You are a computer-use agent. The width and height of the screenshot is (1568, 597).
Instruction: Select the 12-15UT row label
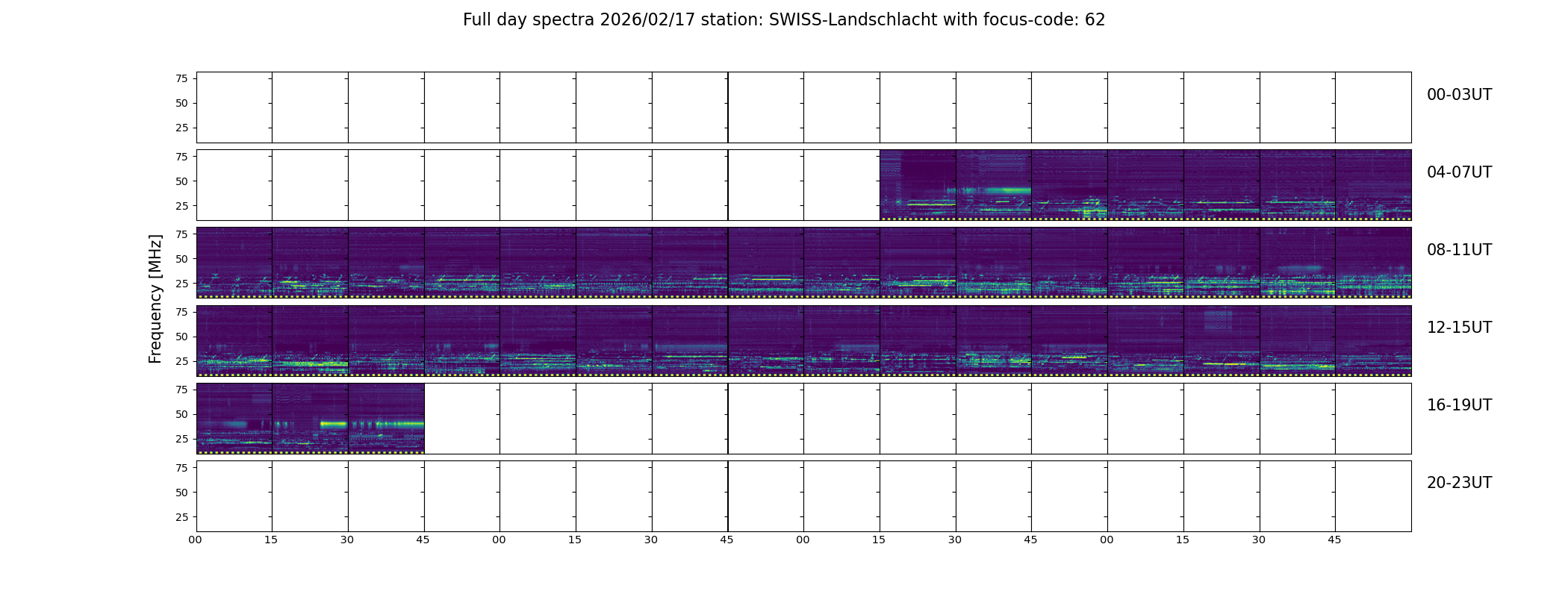coord(1459,328)
